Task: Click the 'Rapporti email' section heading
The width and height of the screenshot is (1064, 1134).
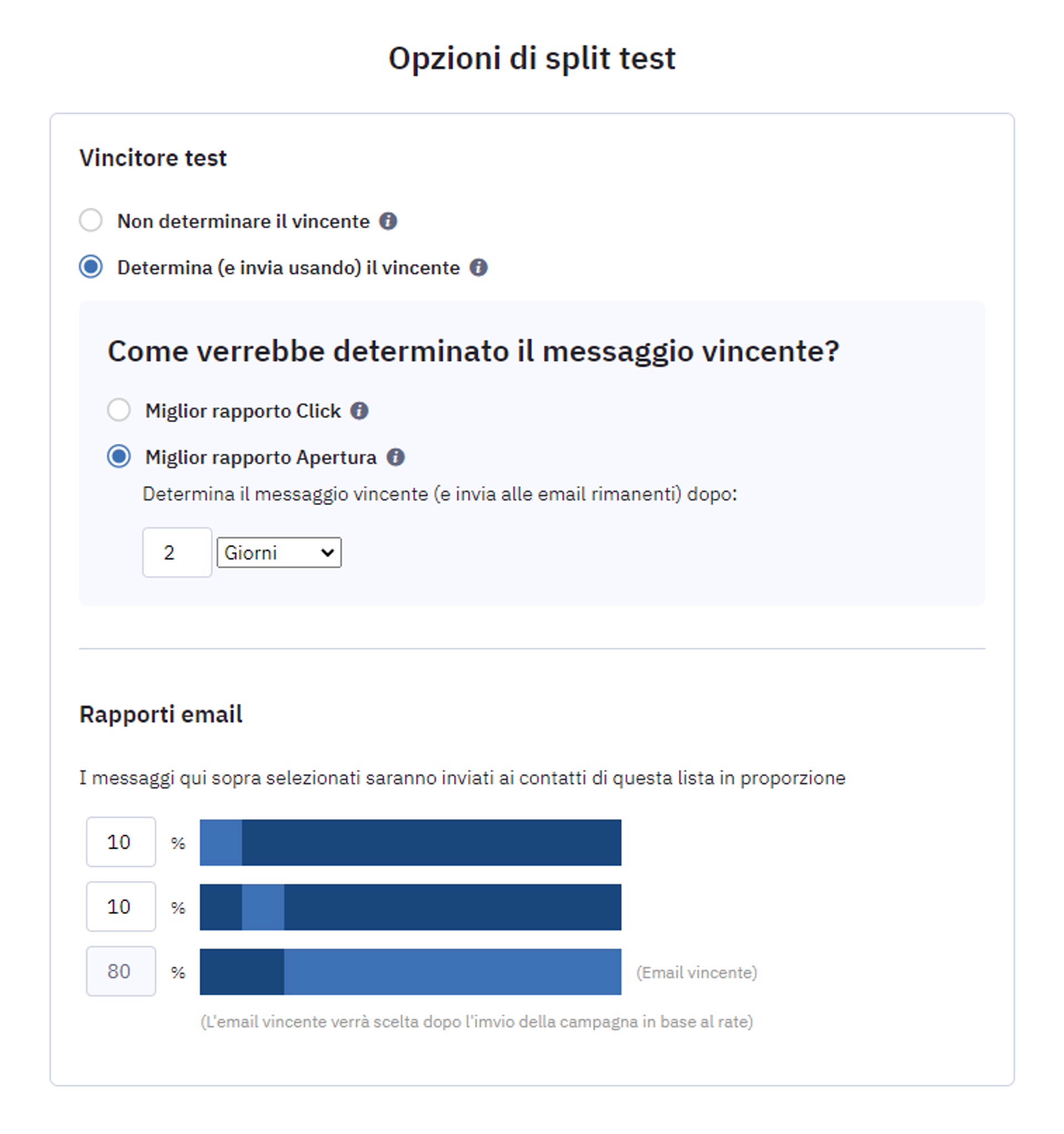Action: click(x=161, y=714)
